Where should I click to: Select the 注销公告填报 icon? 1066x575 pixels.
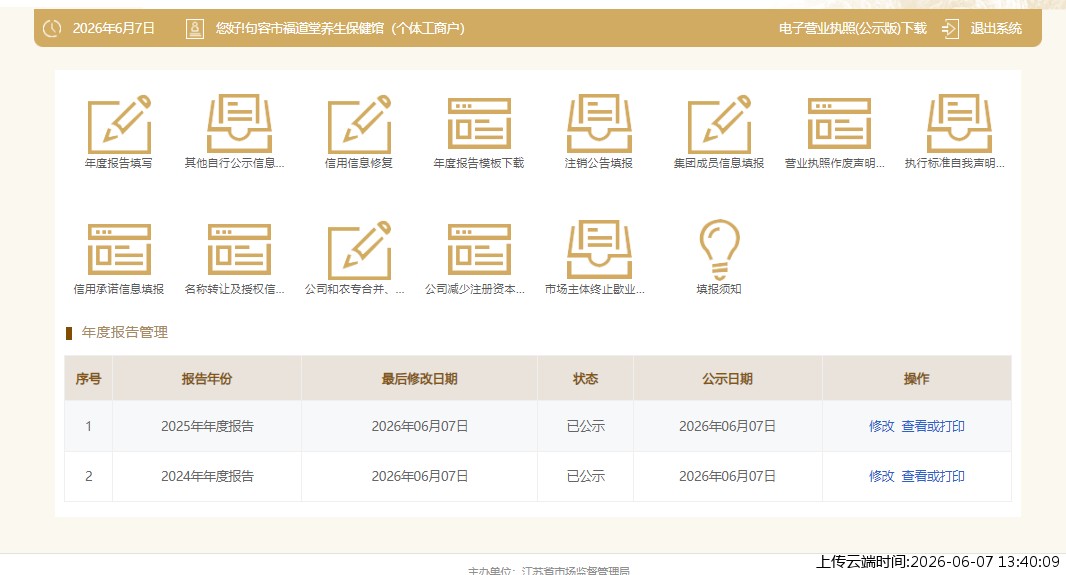coord(599,124)
